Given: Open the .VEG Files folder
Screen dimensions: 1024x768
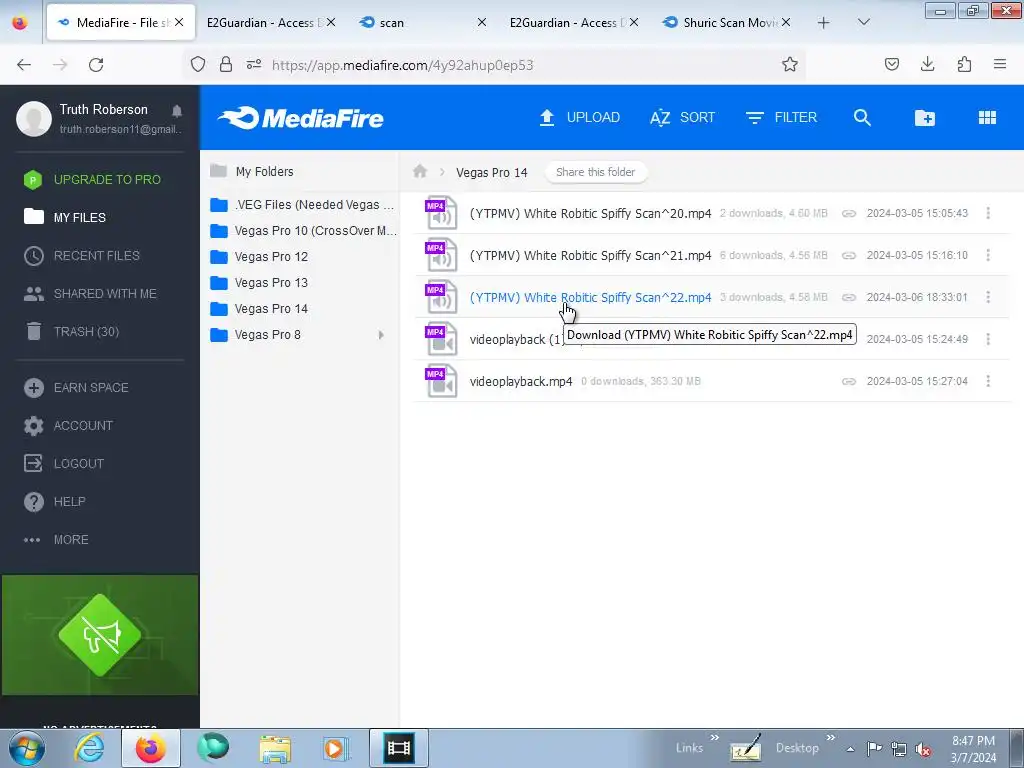Looking at the screenshot, I should [x=302, y=205].
